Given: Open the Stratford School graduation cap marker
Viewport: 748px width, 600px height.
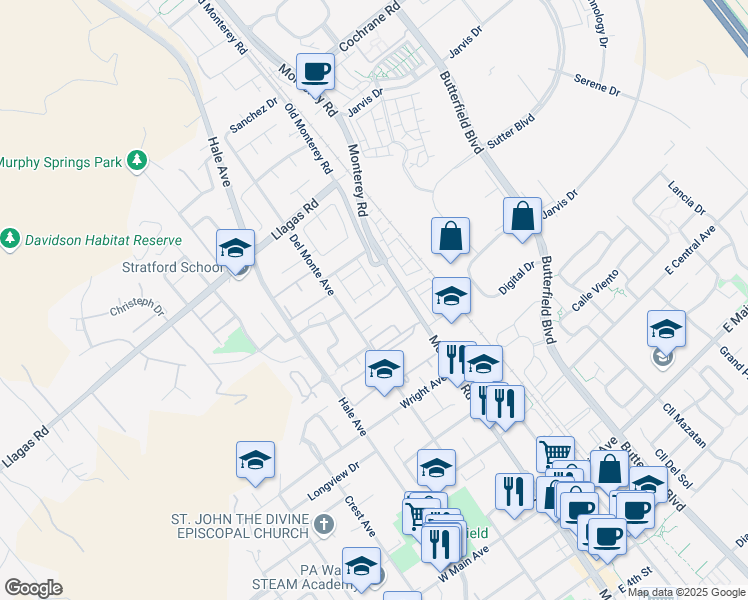Looking at the screenshot, I should tap(235, 247).
